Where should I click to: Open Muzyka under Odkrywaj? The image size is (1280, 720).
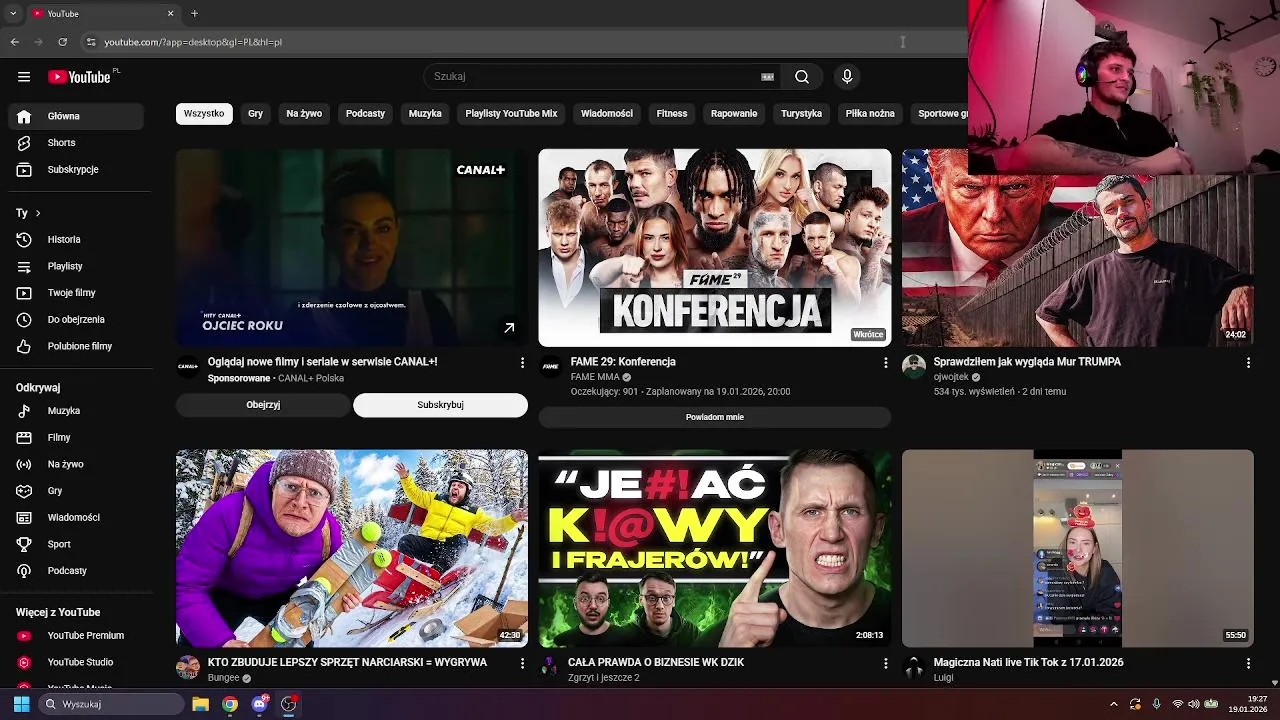tap(76, 411)
